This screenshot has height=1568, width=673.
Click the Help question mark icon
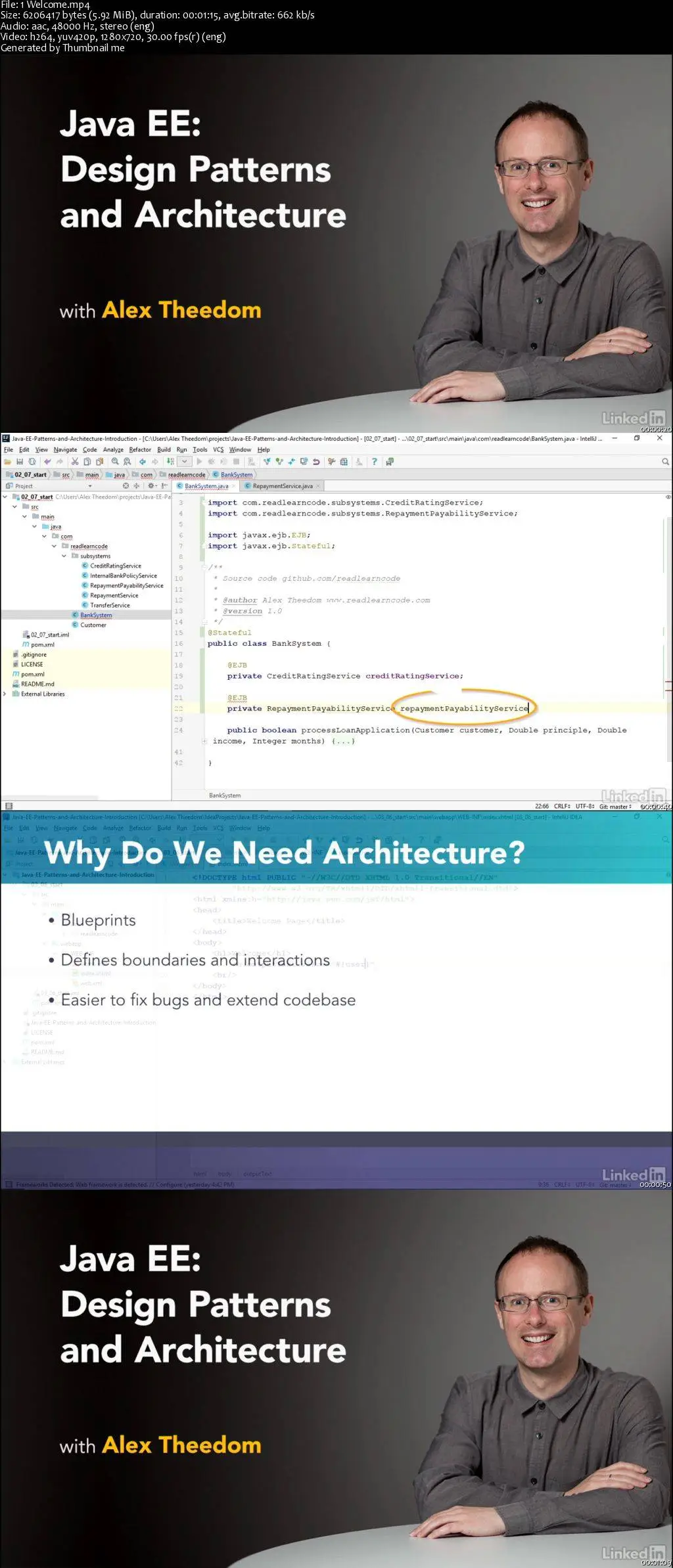click(x=374, y=461)
